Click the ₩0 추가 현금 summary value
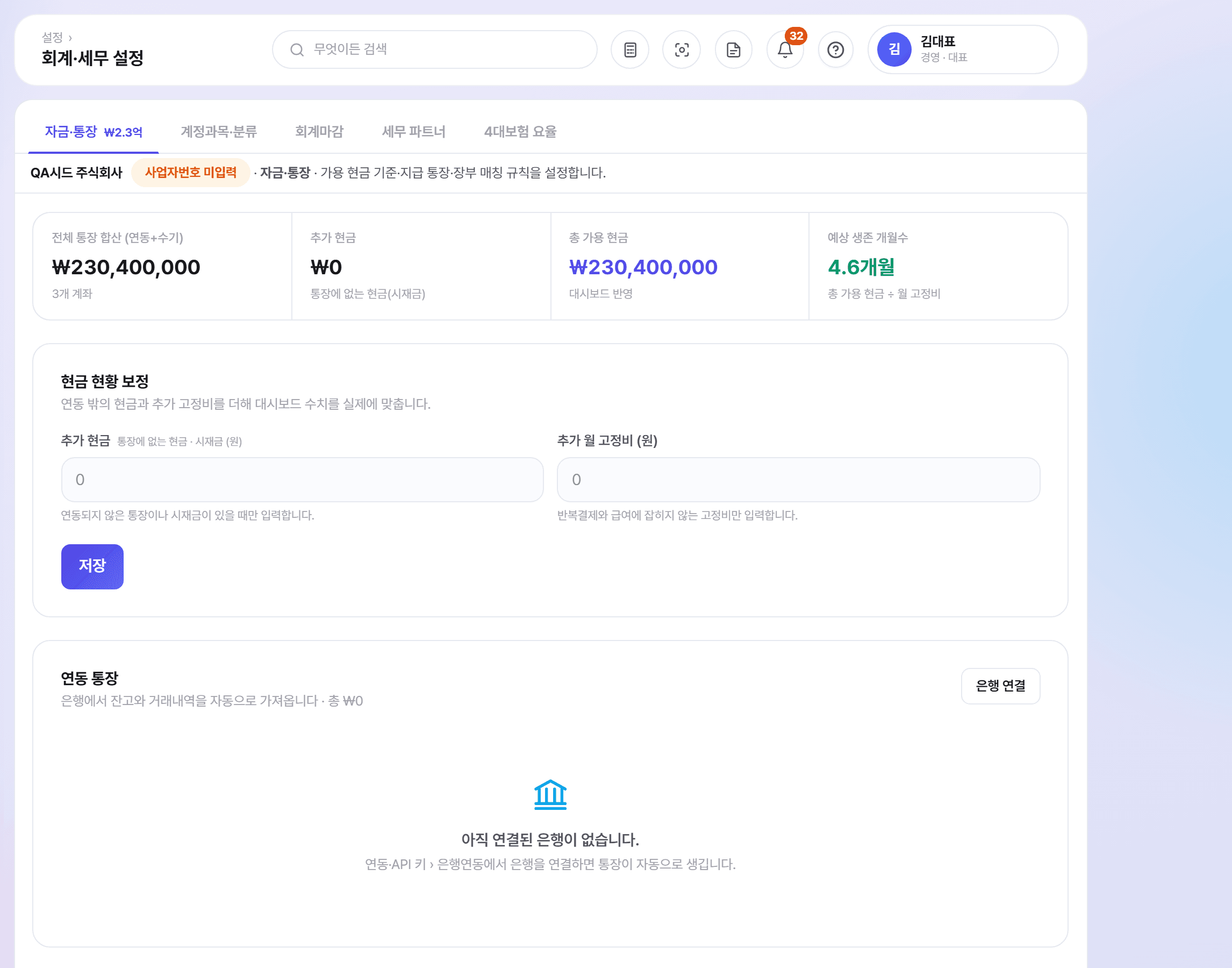This screenshot has height=968, width=1232. click(x=326, y=267)
